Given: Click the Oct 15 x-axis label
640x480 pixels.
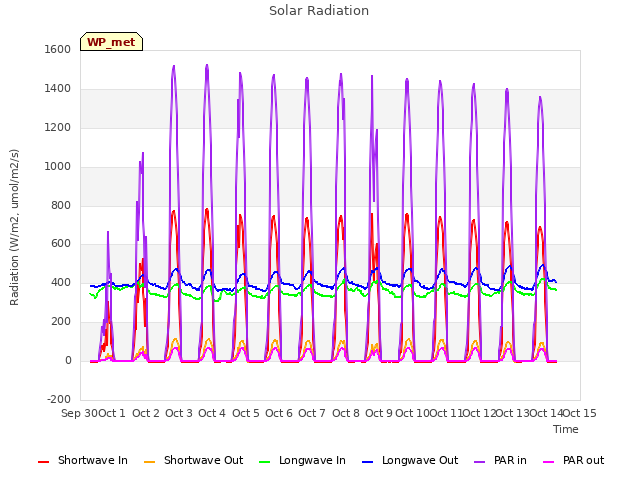Looking at the screenshot, I should (x=580, y=413).
